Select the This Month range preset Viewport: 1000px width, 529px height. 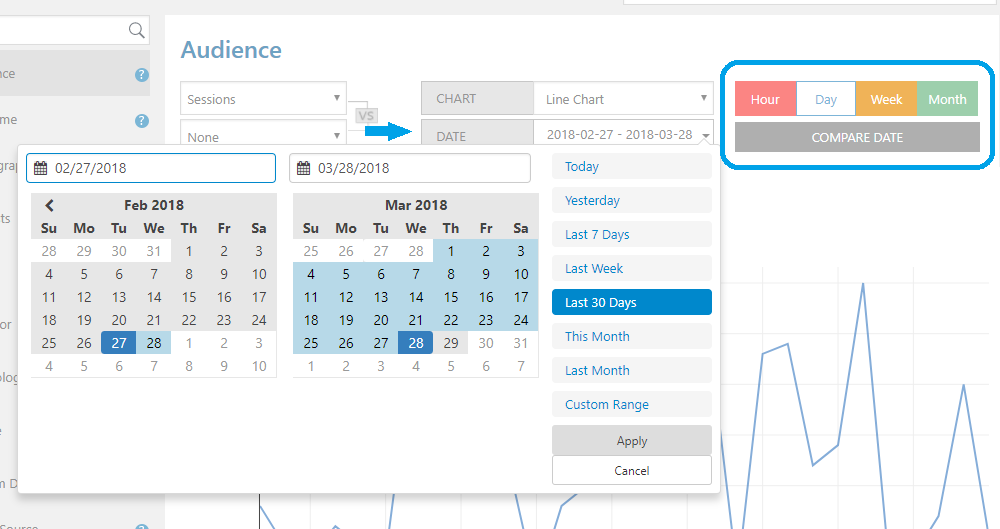pos(631,336)
